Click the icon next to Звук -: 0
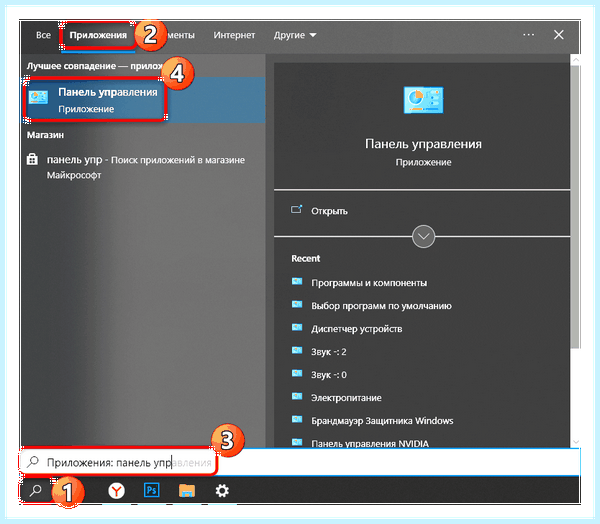The height and width of the screenshot is (524, 600). (x=297, y=373)
